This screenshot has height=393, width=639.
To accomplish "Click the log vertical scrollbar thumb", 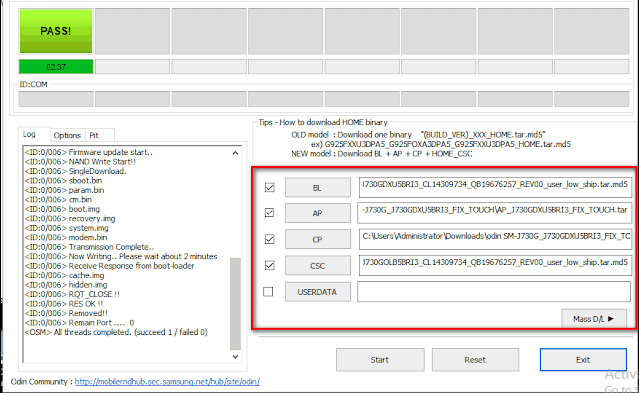I will [x=235, y=303].
